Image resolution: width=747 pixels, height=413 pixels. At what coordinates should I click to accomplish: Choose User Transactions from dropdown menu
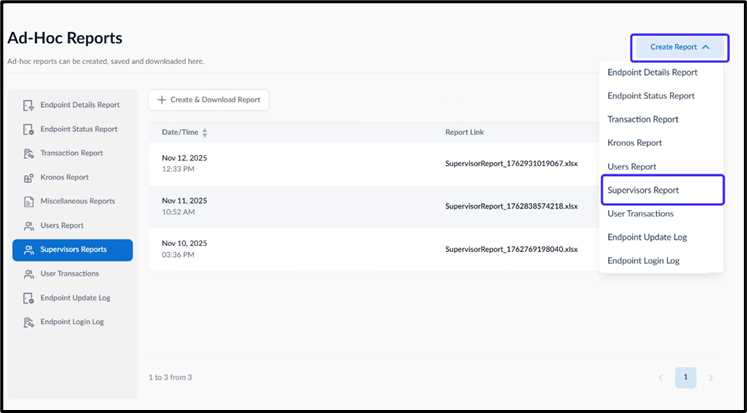tap(661, 213)
